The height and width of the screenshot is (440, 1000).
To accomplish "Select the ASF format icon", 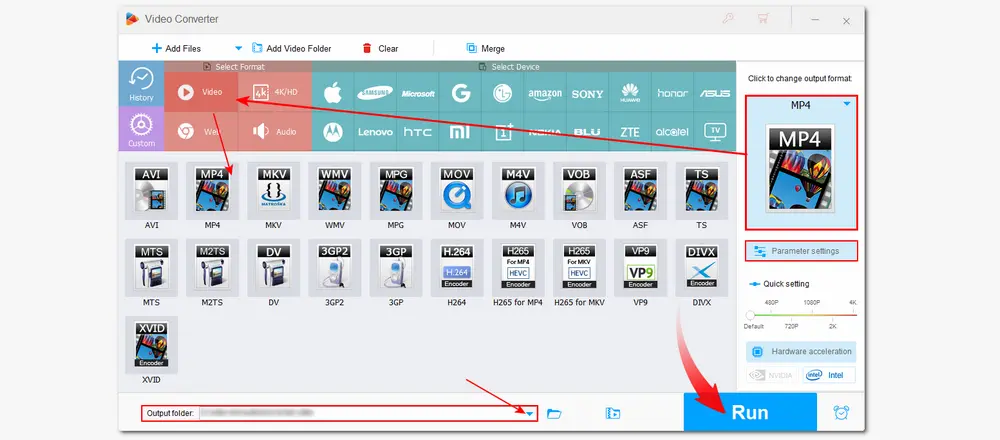I will (641, 191).
